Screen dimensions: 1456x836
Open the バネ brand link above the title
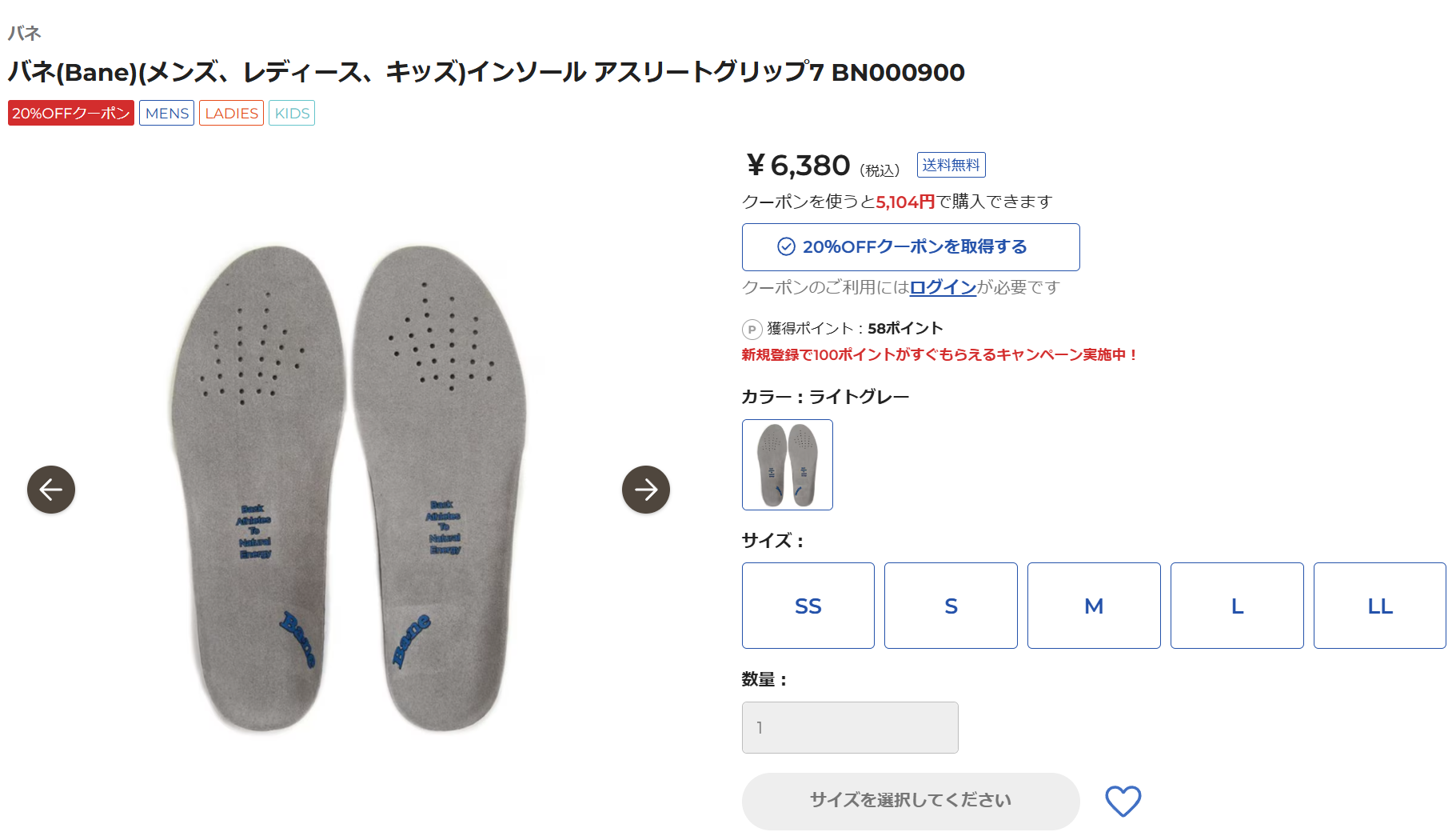(x=24, y=33)
